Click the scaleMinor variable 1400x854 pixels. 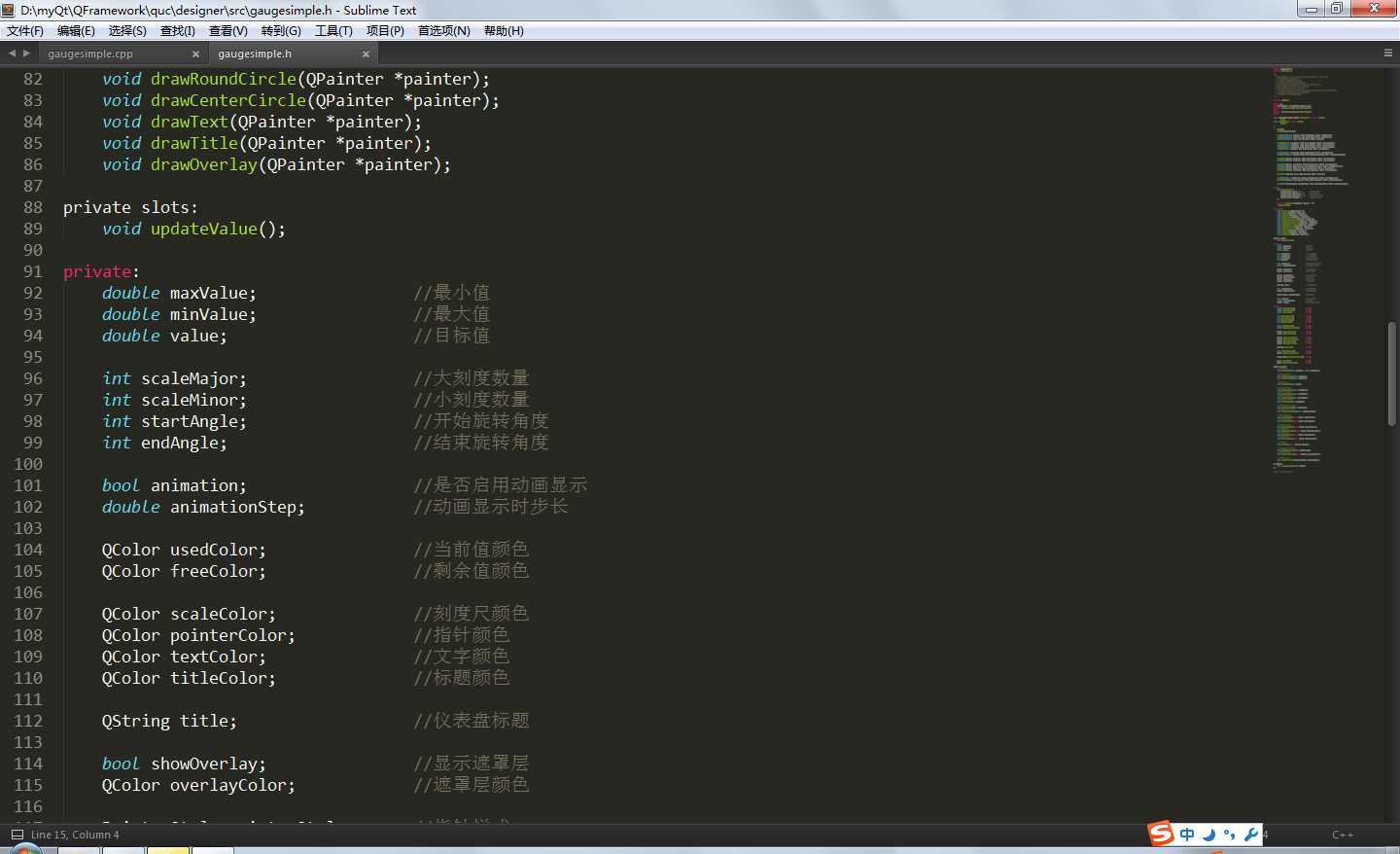click(x=190, y=400)
